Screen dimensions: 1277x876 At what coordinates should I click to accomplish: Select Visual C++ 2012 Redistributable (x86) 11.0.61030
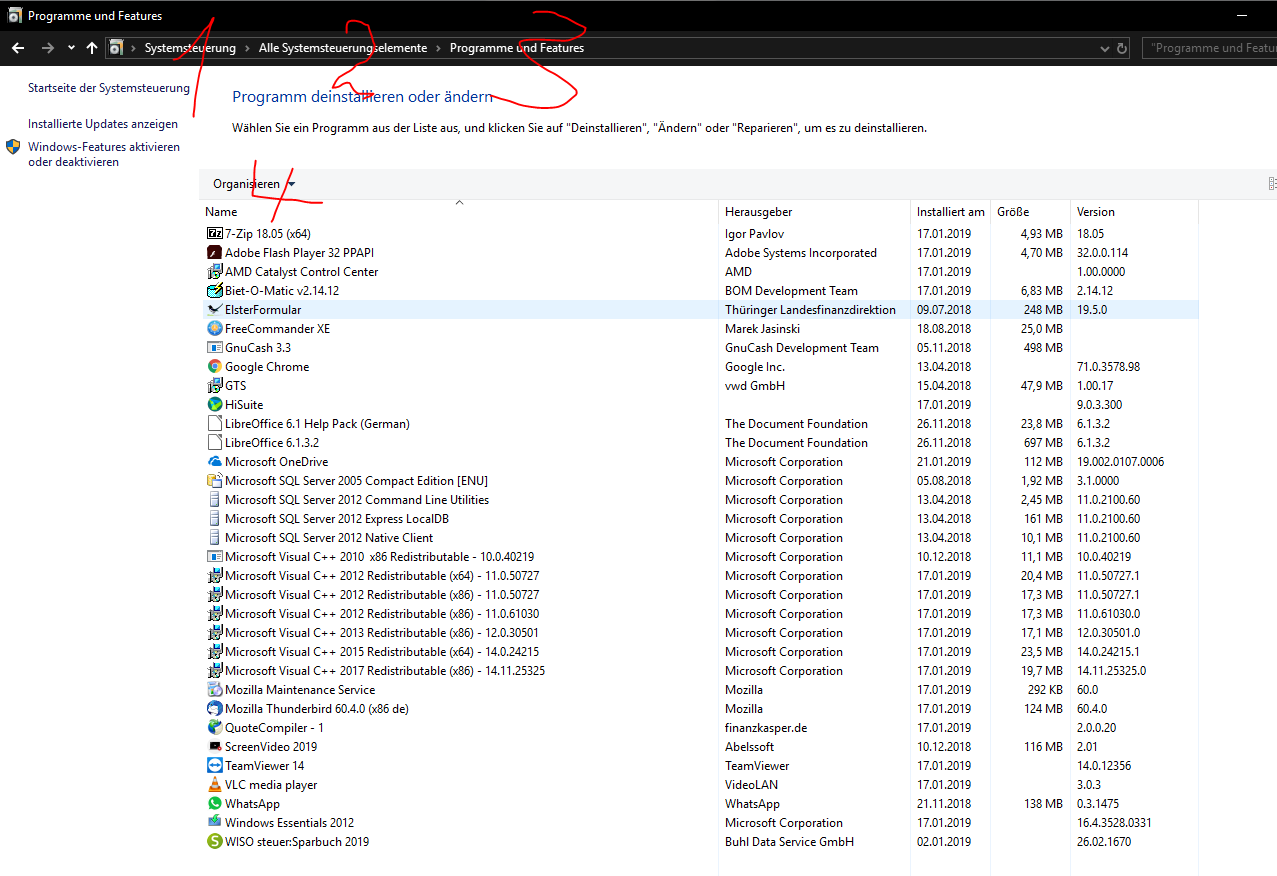point(700,614)
